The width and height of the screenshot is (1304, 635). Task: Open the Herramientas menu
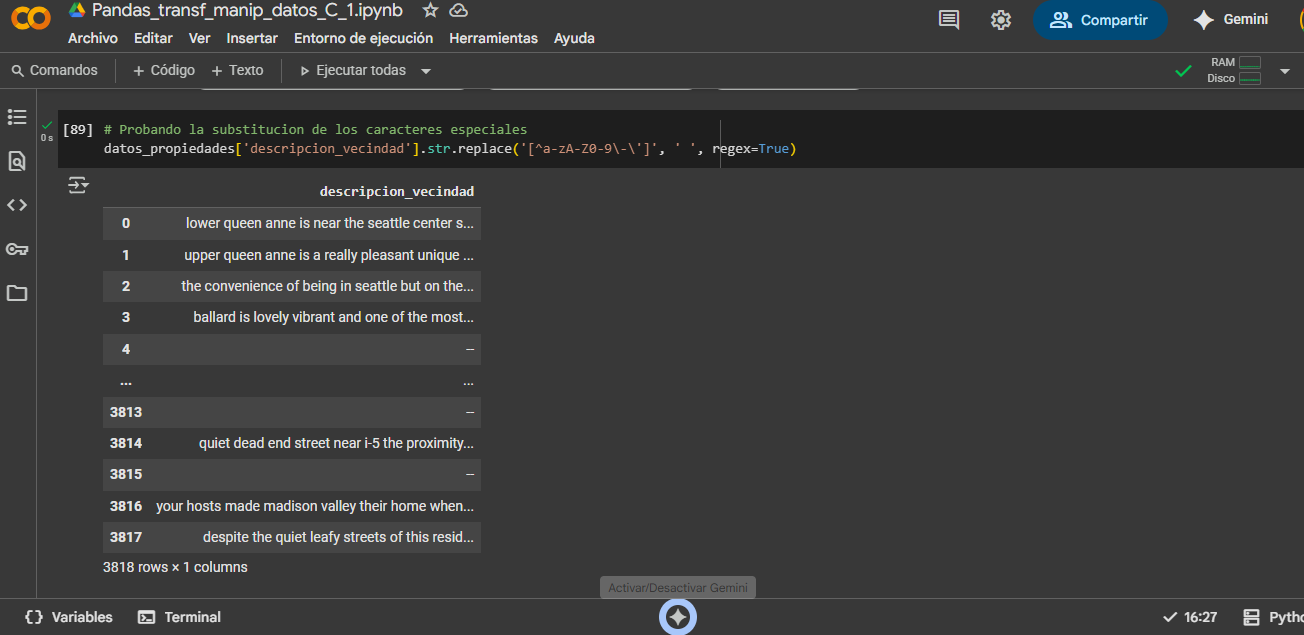coord(493,38)
